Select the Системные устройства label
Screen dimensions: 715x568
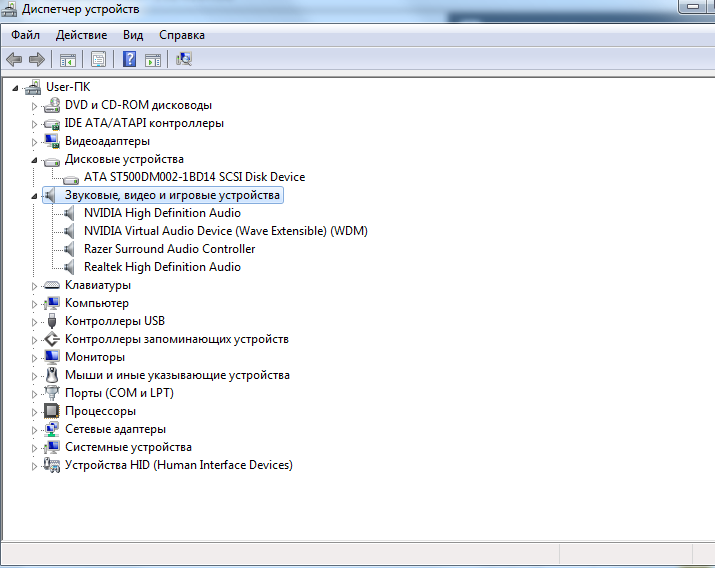[x=128, y=447]
